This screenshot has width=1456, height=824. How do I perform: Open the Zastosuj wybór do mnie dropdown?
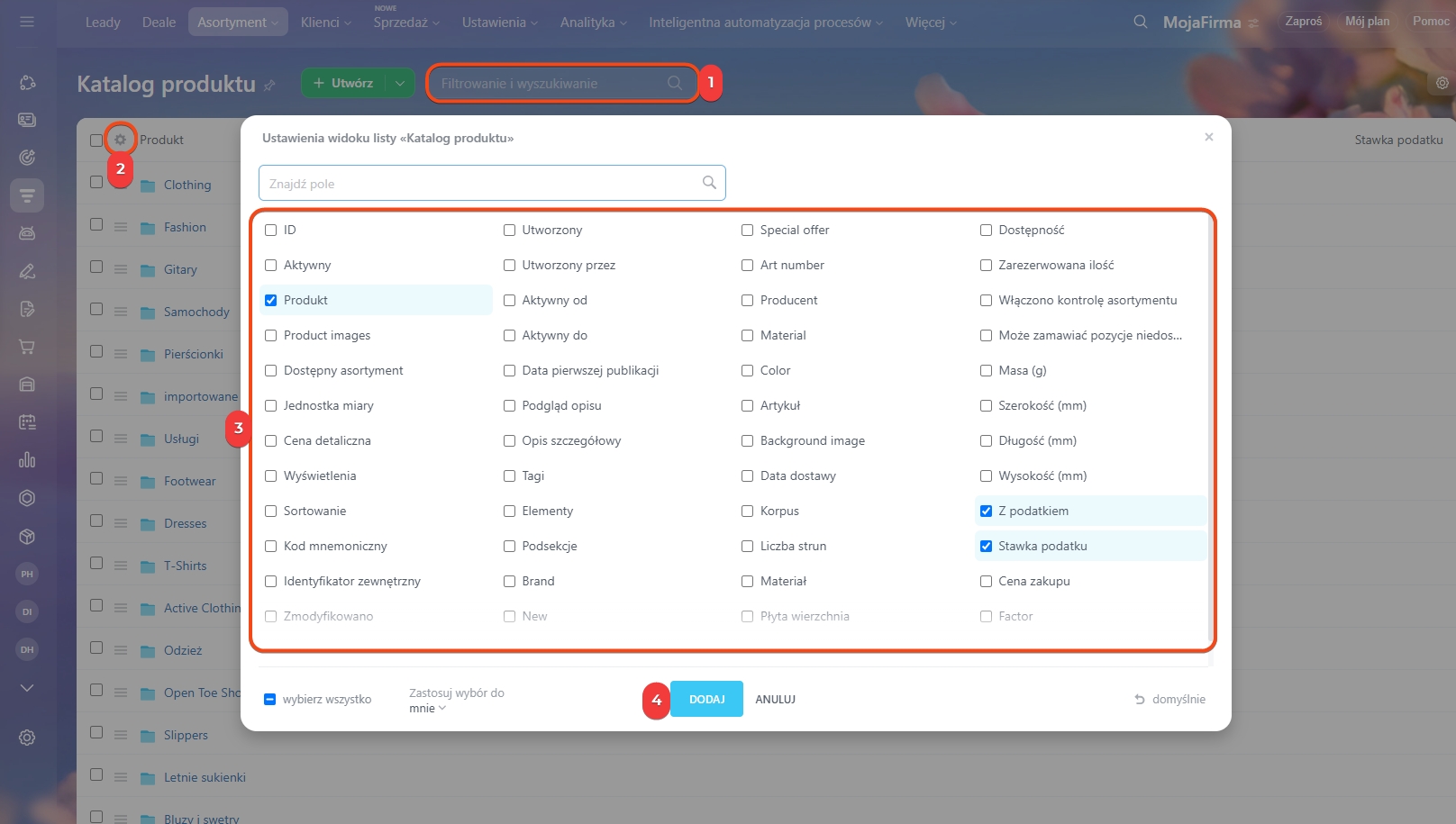point(427,709)
